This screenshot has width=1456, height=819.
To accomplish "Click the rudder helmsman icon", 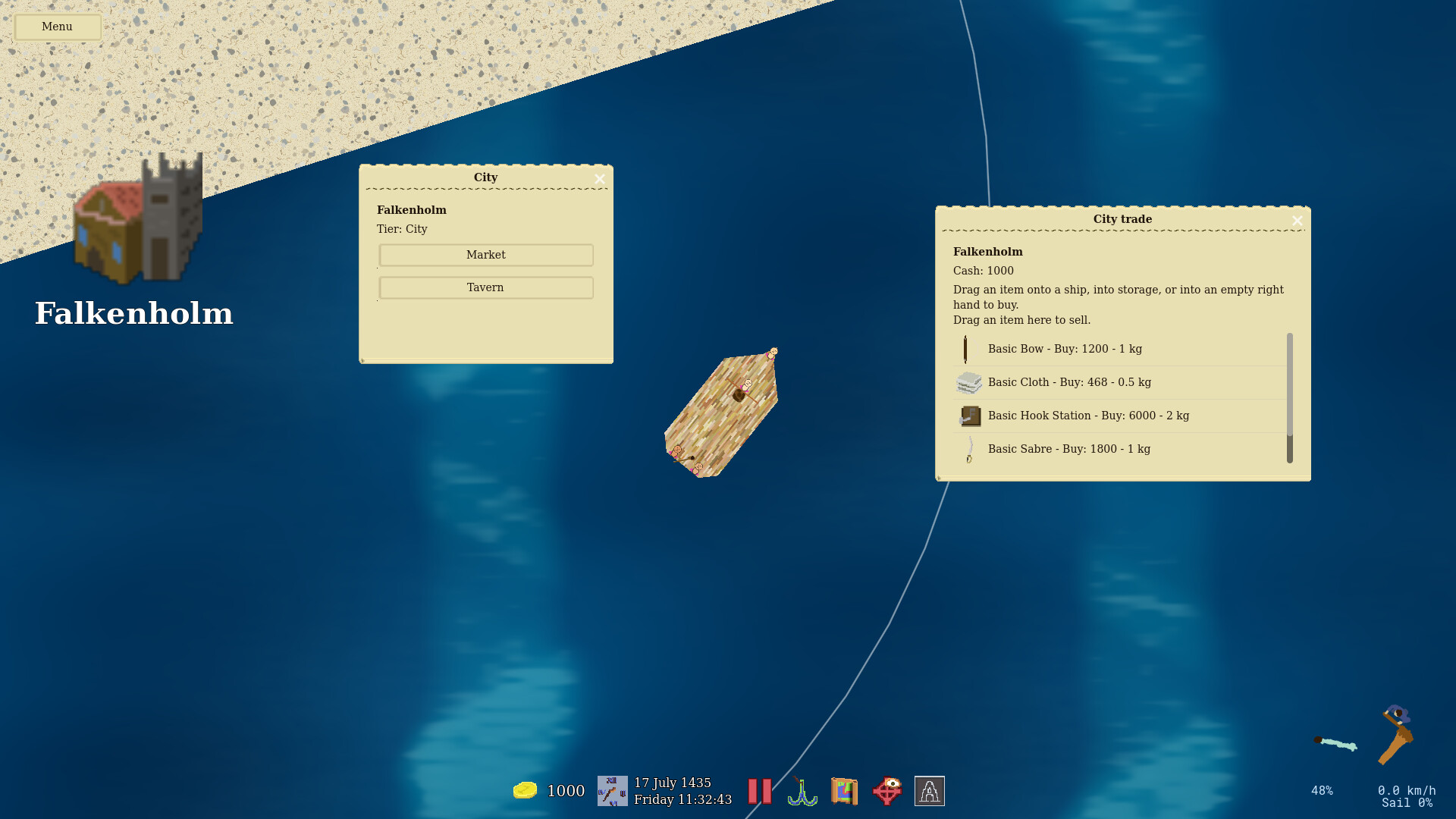I will (1396, 734).
